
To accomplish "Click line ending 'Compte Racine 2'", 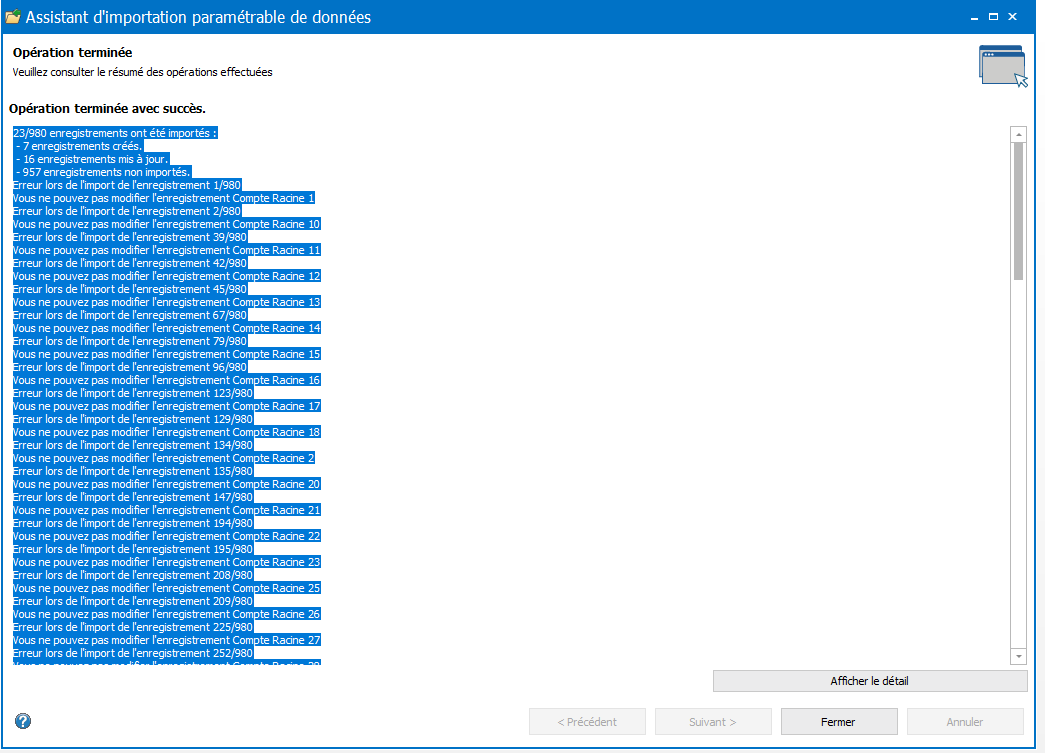I will pyautogui.click(x=163, y=458).
